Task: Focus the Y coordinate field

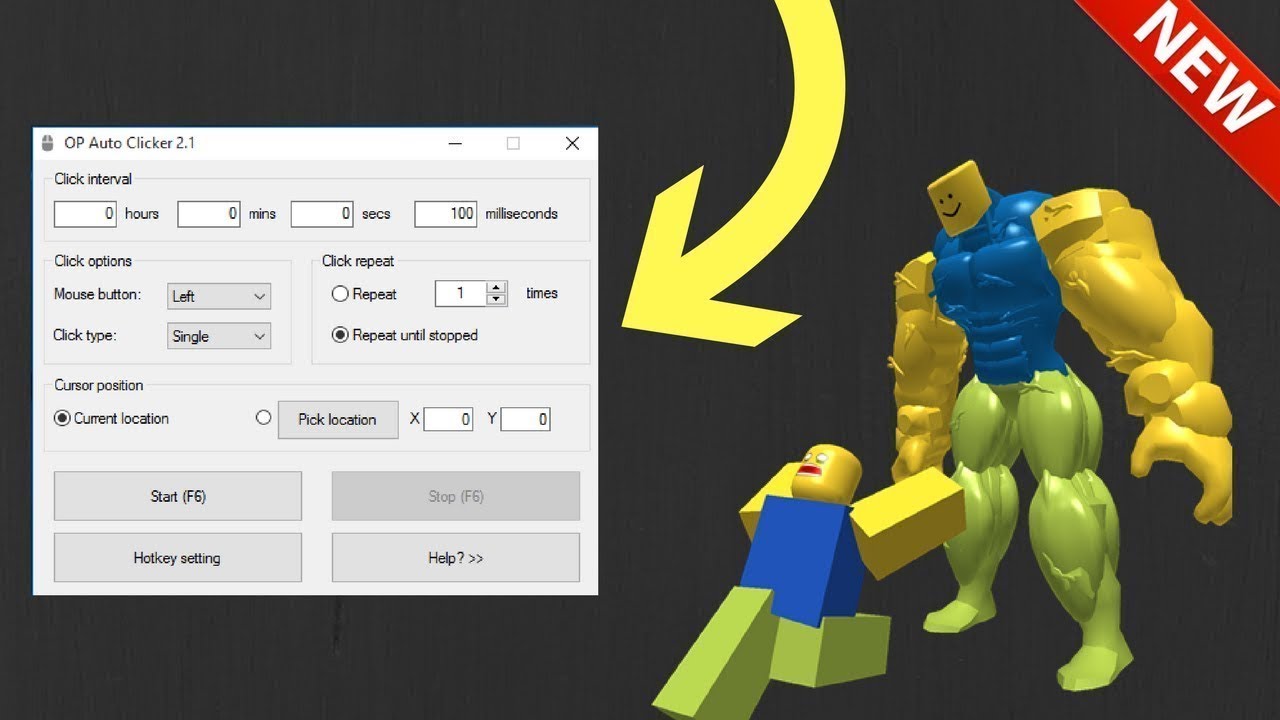Action: pyautogui.click(x=526, y=419)
